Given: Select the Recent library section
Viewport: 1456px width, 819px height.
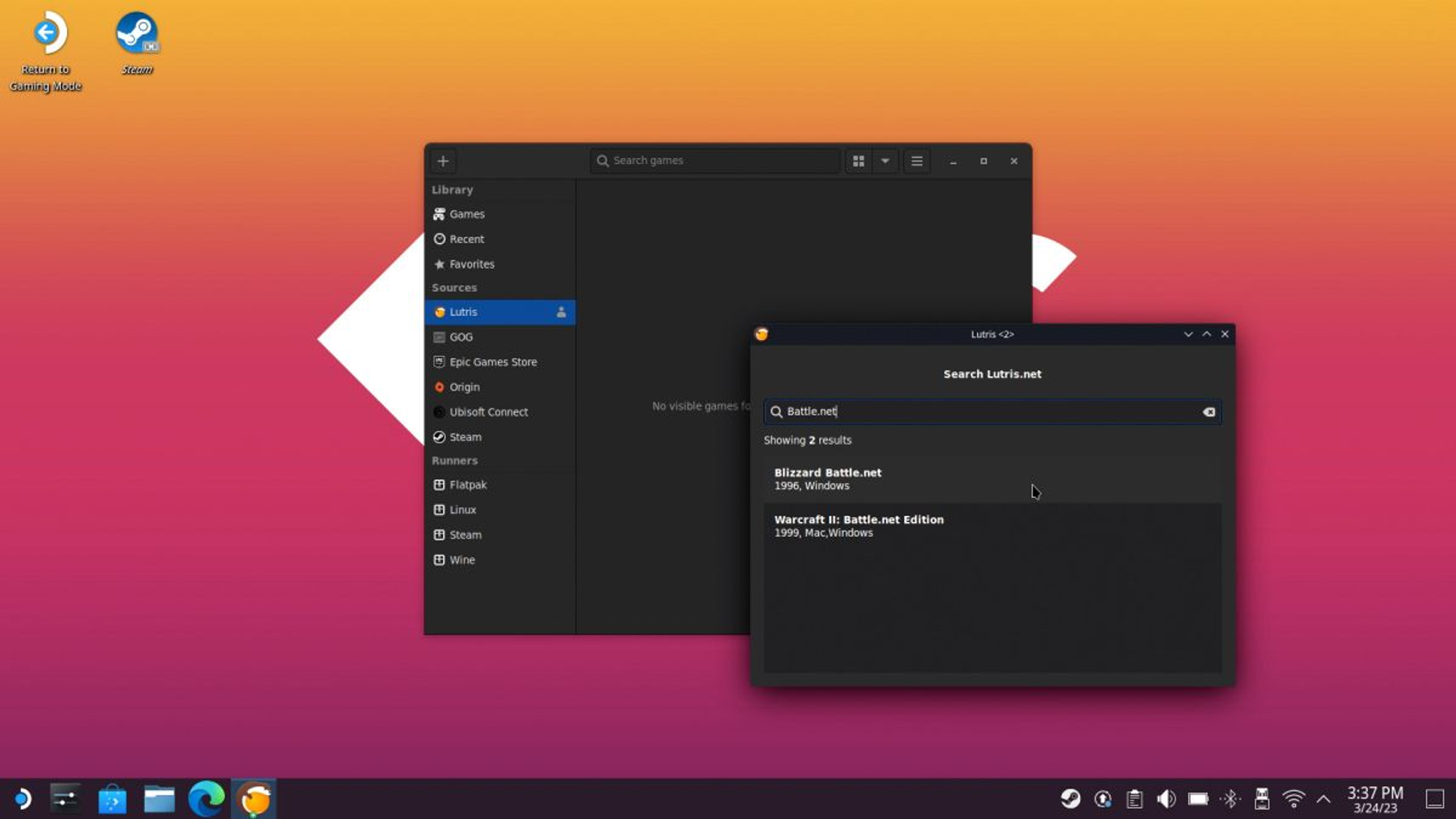Looking at the screenshot, I should (466, 238).
